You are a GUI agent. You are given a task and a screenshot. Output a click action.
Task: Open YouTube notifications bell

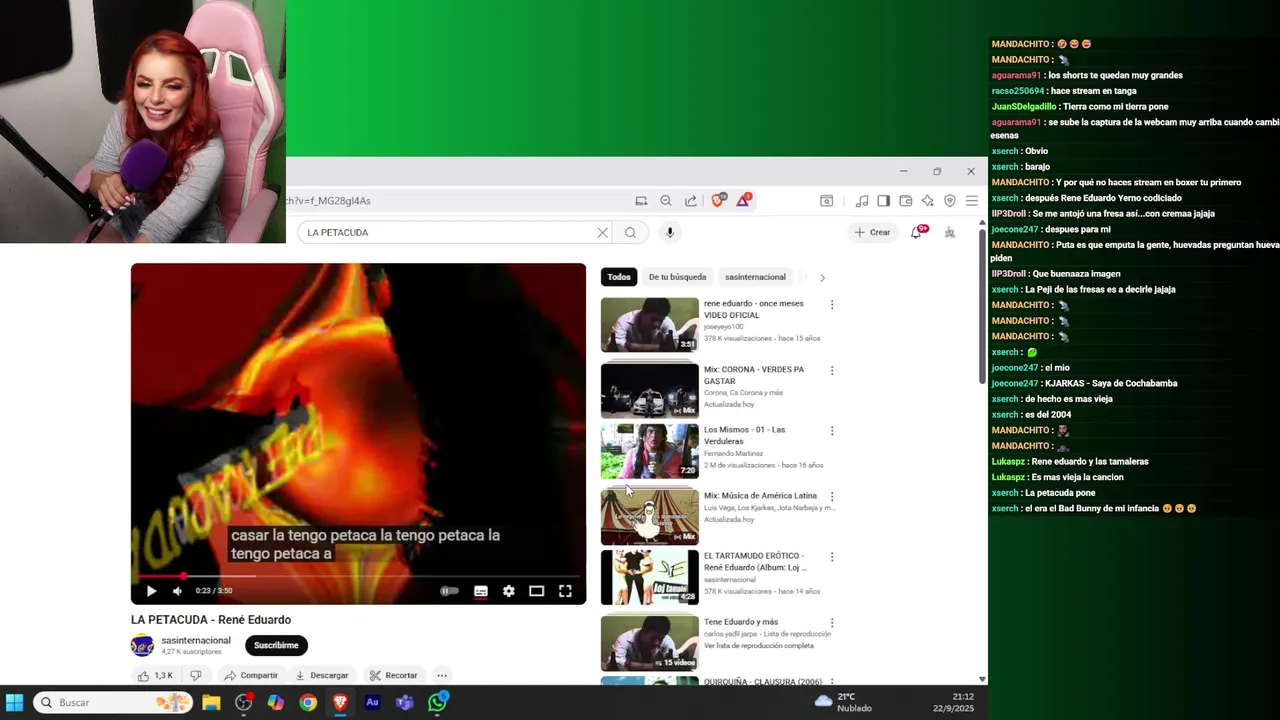tap(916, 232)
